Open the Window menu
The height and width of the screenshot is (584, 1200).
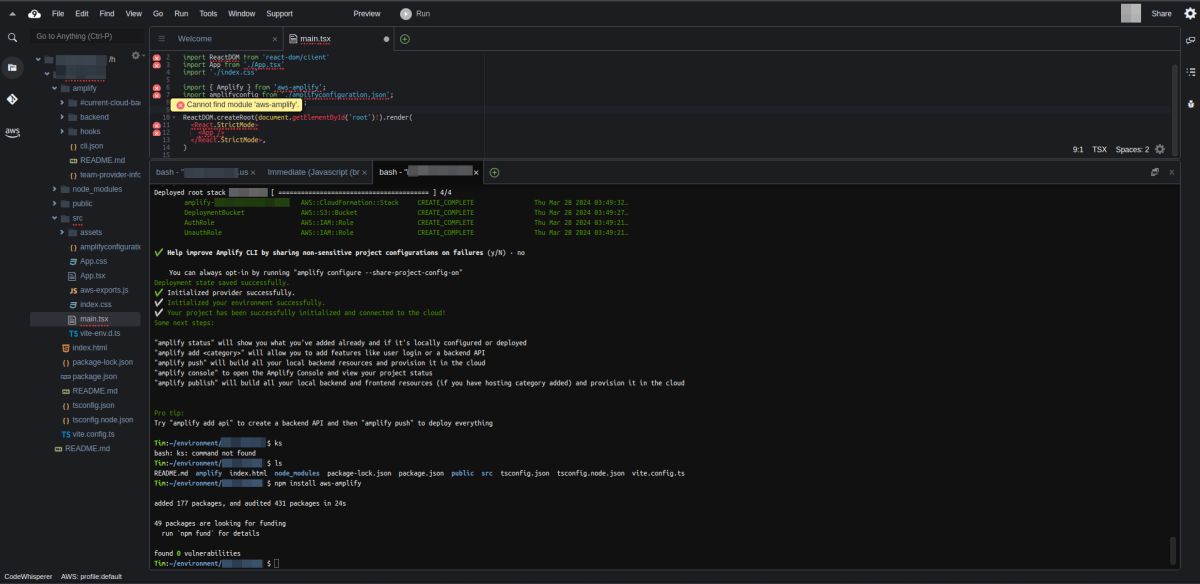(x=241, y=14)
